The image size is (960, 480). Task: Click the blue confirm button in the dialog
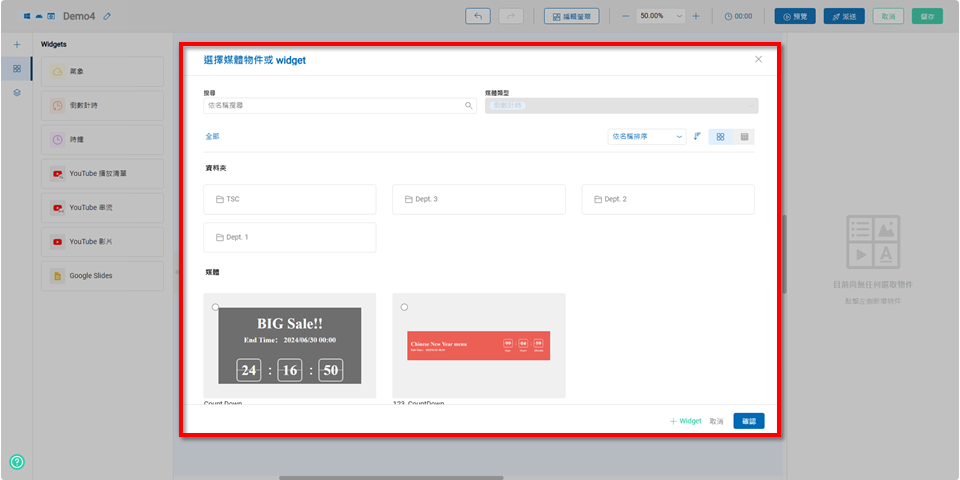click(748, 421)
